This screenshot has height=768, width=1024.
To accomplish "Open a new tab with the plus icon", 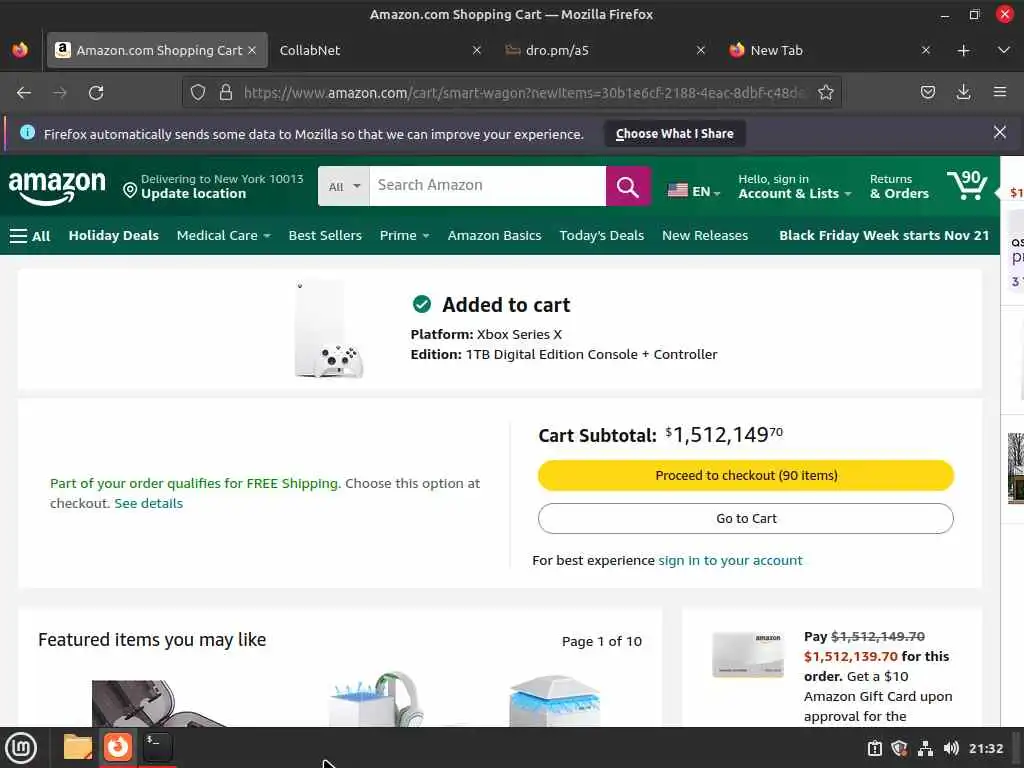I will [963, 50].
